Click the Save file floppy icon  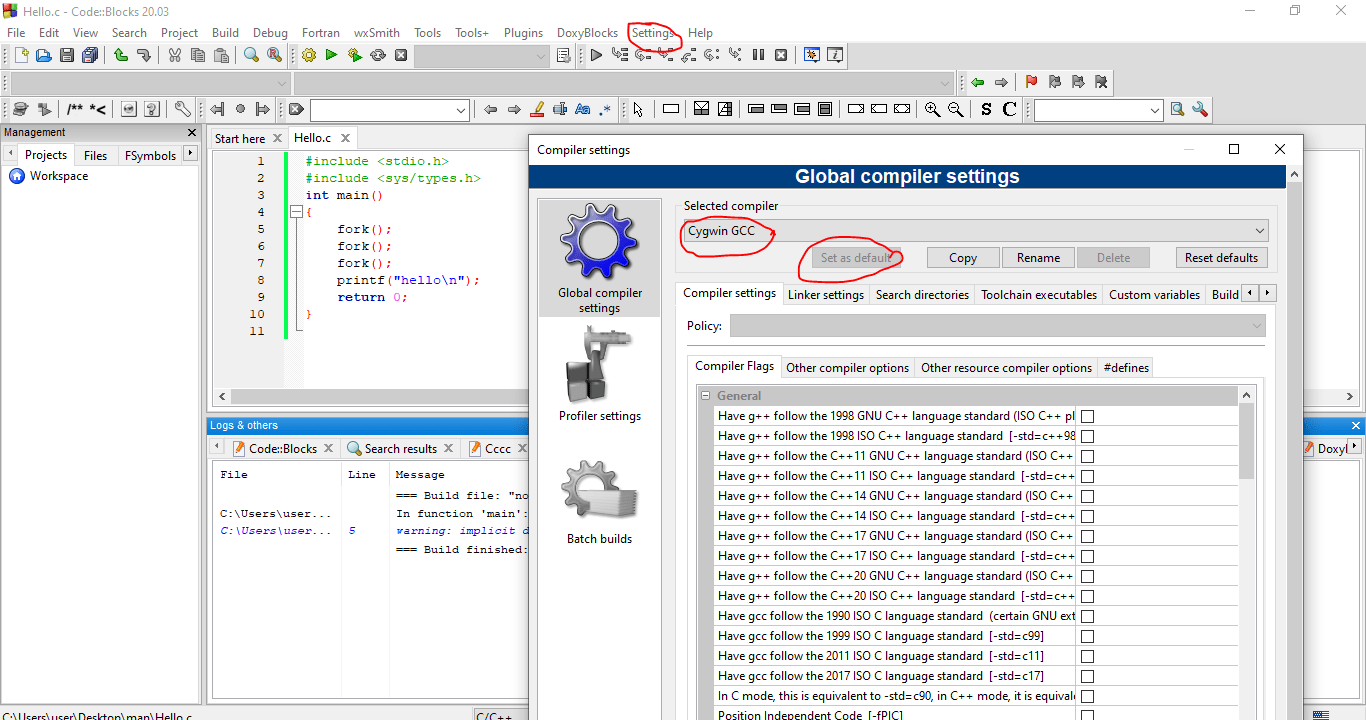pyautogui.click(x=67, y=56)
